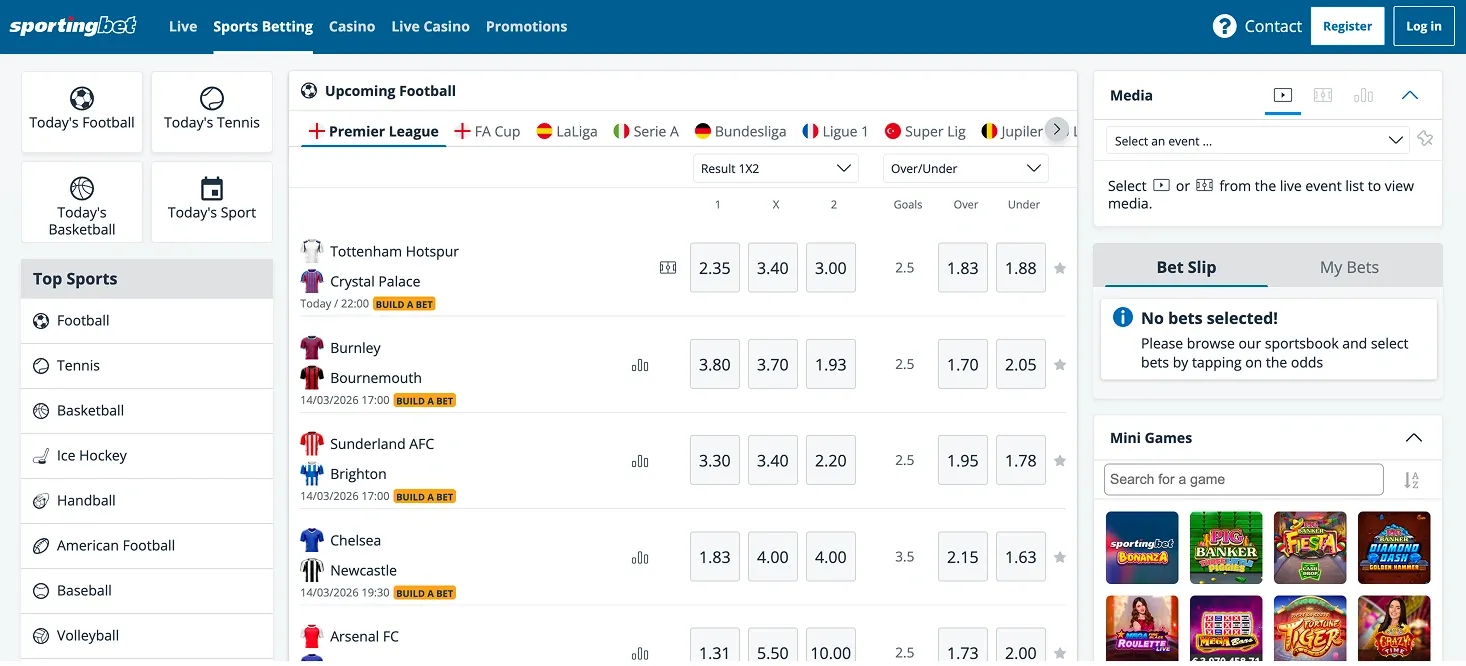Select the pitch tracker icon in Media panel
Image resolution: width=1466 pixels, height=666 pixels.
[x=1323, y=95]
